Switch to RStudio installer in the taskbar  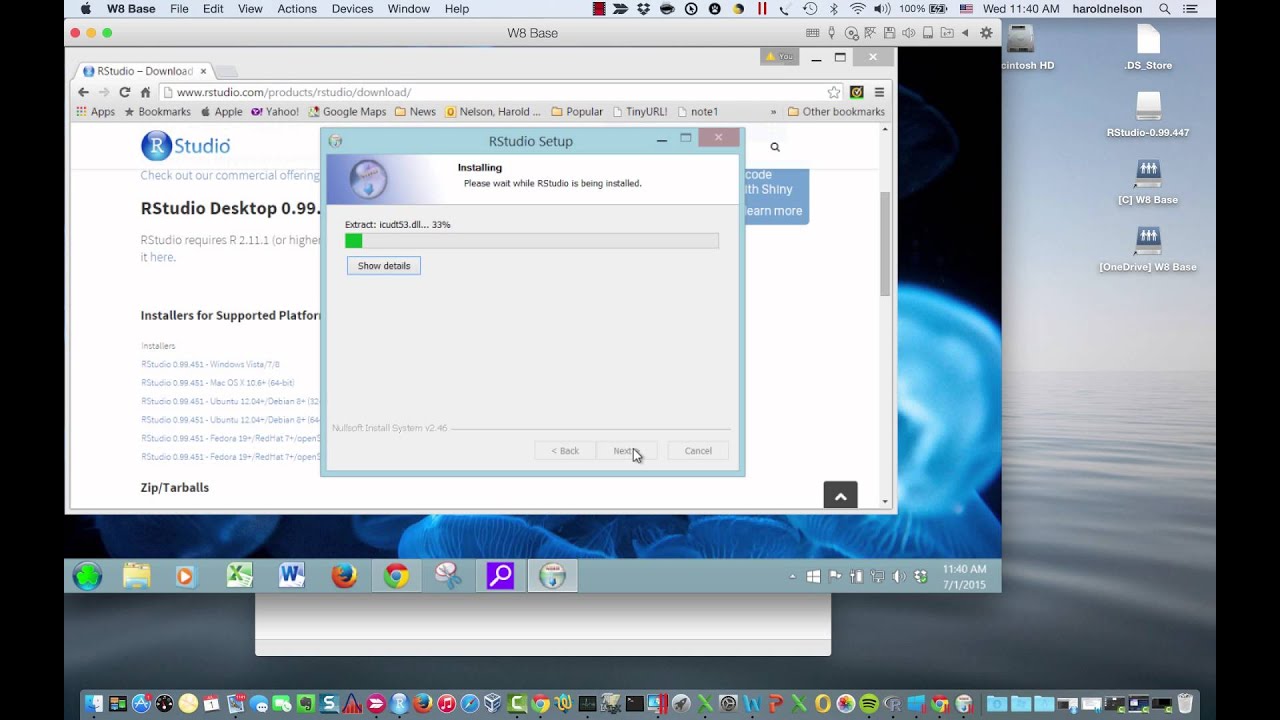552,576
